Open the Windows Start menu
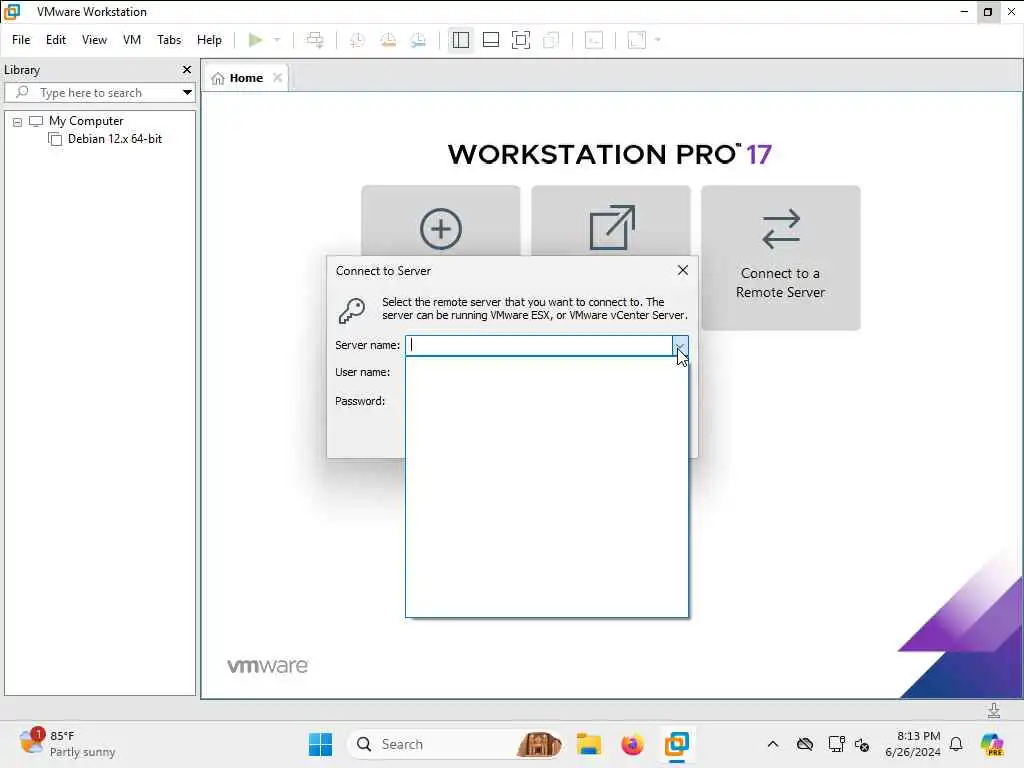This screenshot has height=768, width=1024. pos(320,744)
